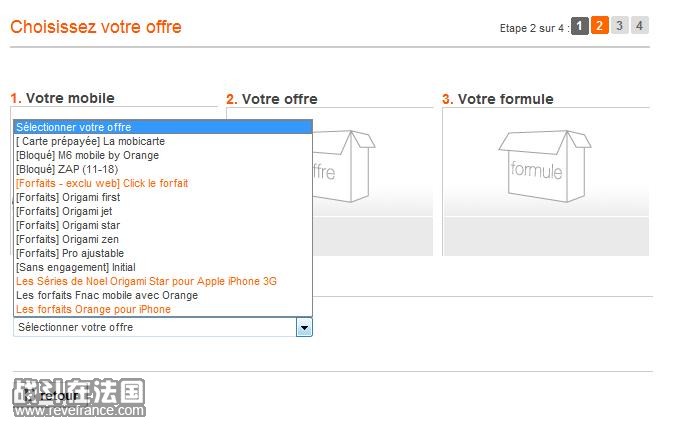682x430 pixels.
Task: Pick Forfaits Origami jet
Action: (x=163, y=211)
